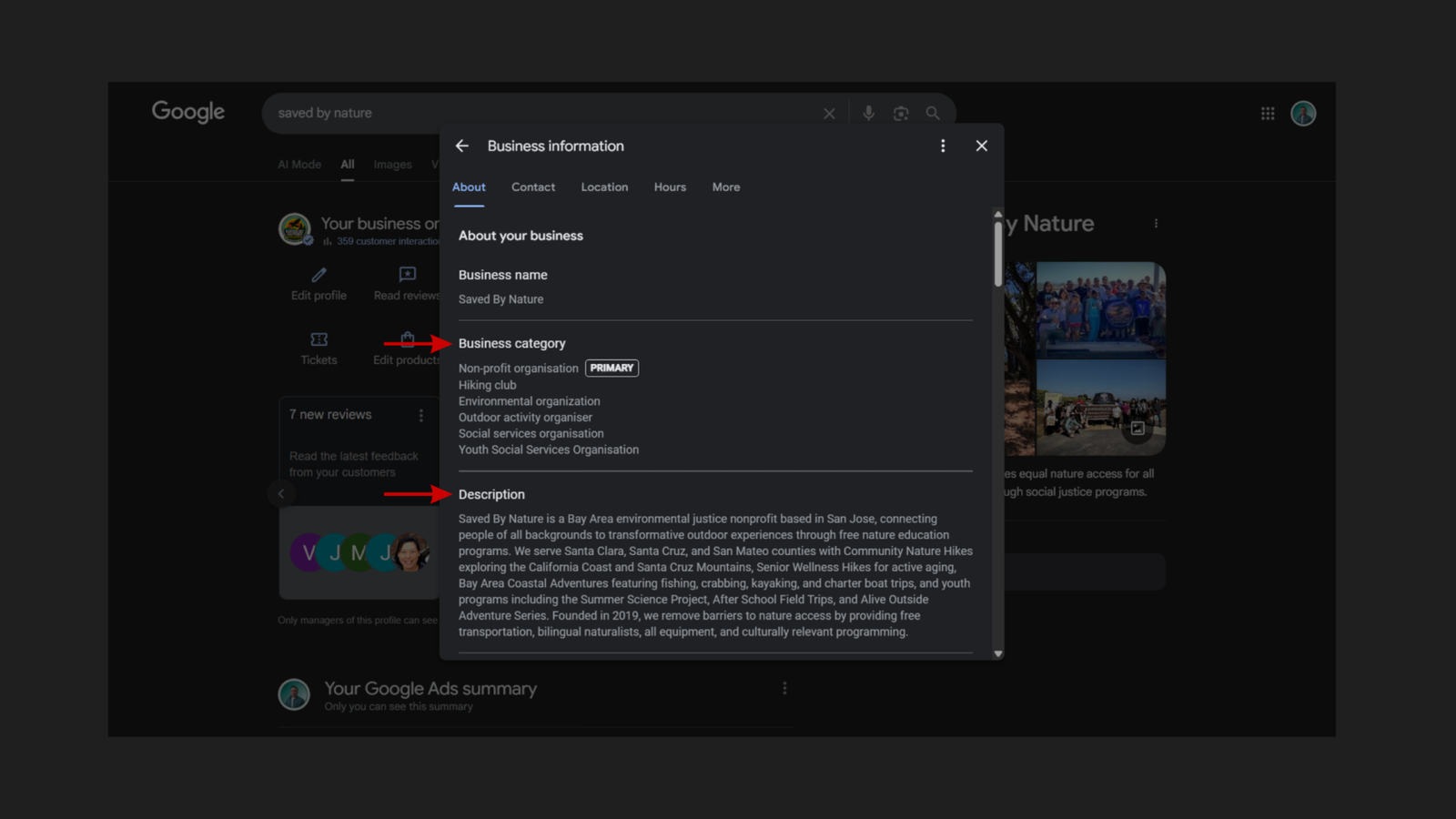Open the 7 new reviews options menu
1456x819 pixels.
pyautogui.click(x=420, y=416)
